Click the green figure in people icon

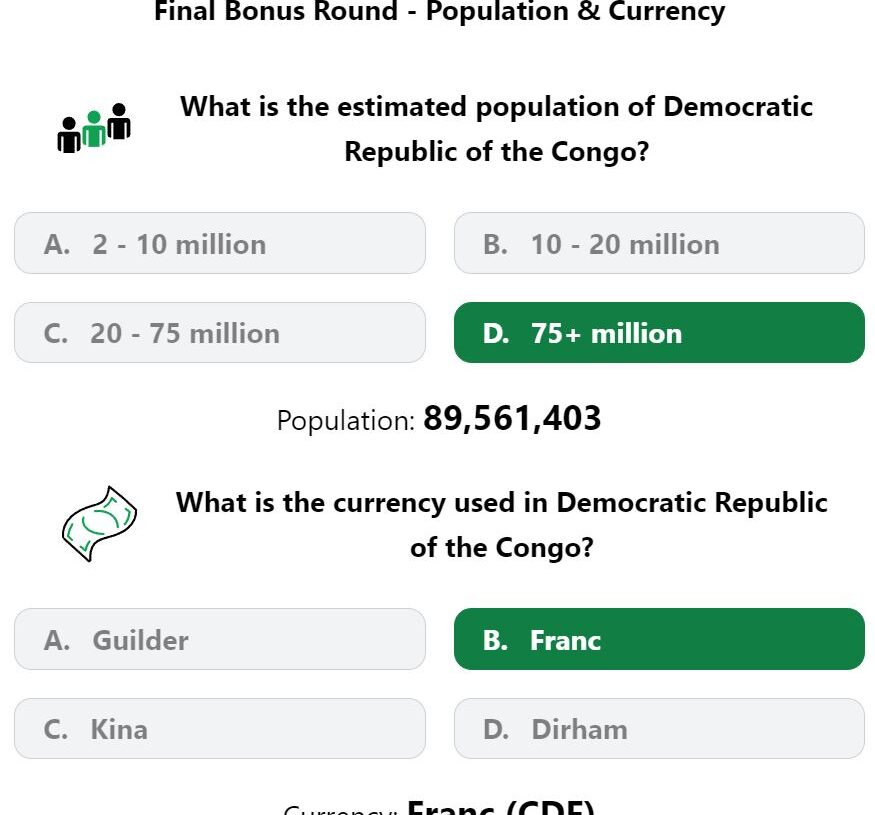click(94, 129)
